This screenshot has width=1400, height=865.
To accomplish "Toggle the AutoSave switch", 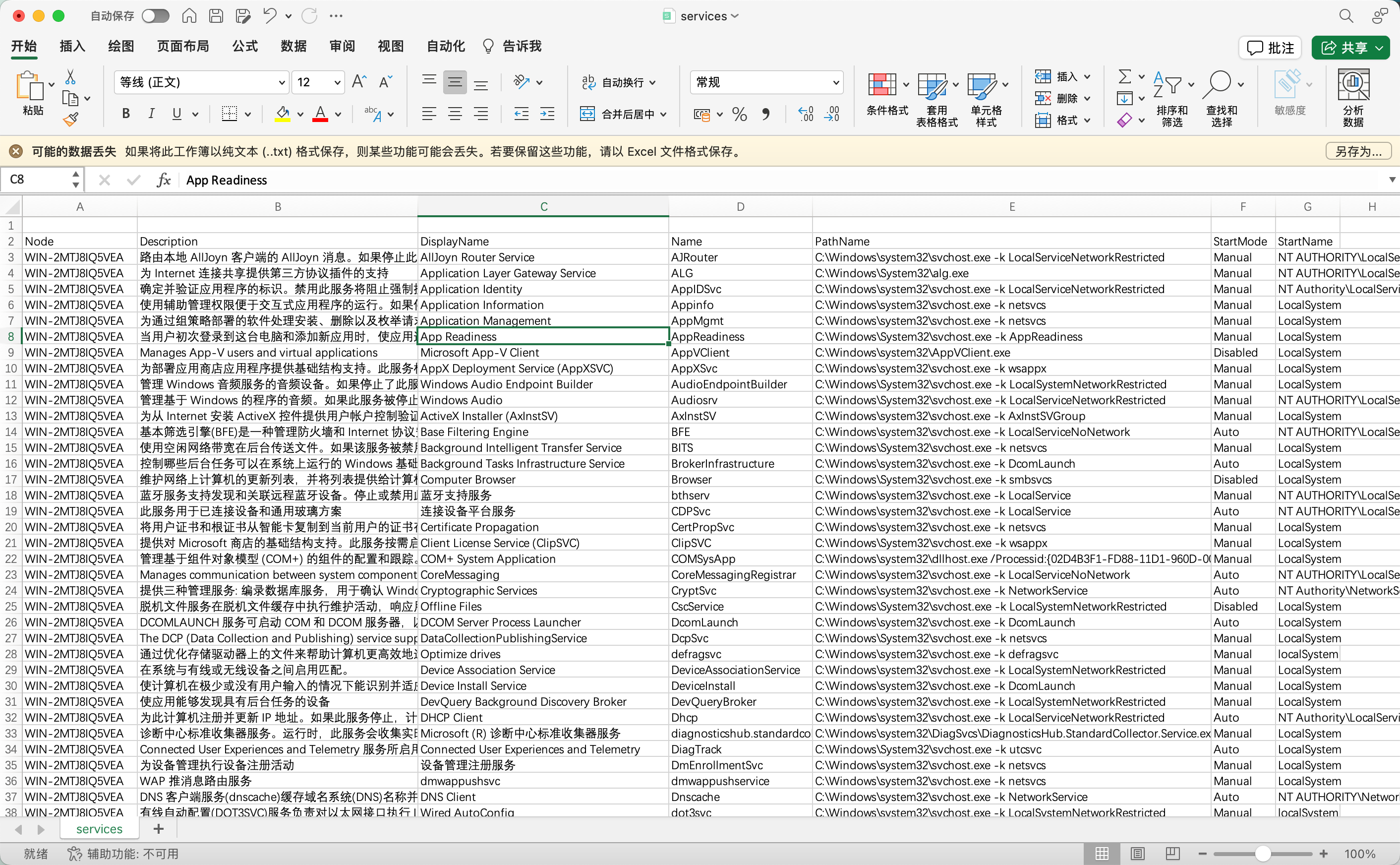I will coord(156,16).
